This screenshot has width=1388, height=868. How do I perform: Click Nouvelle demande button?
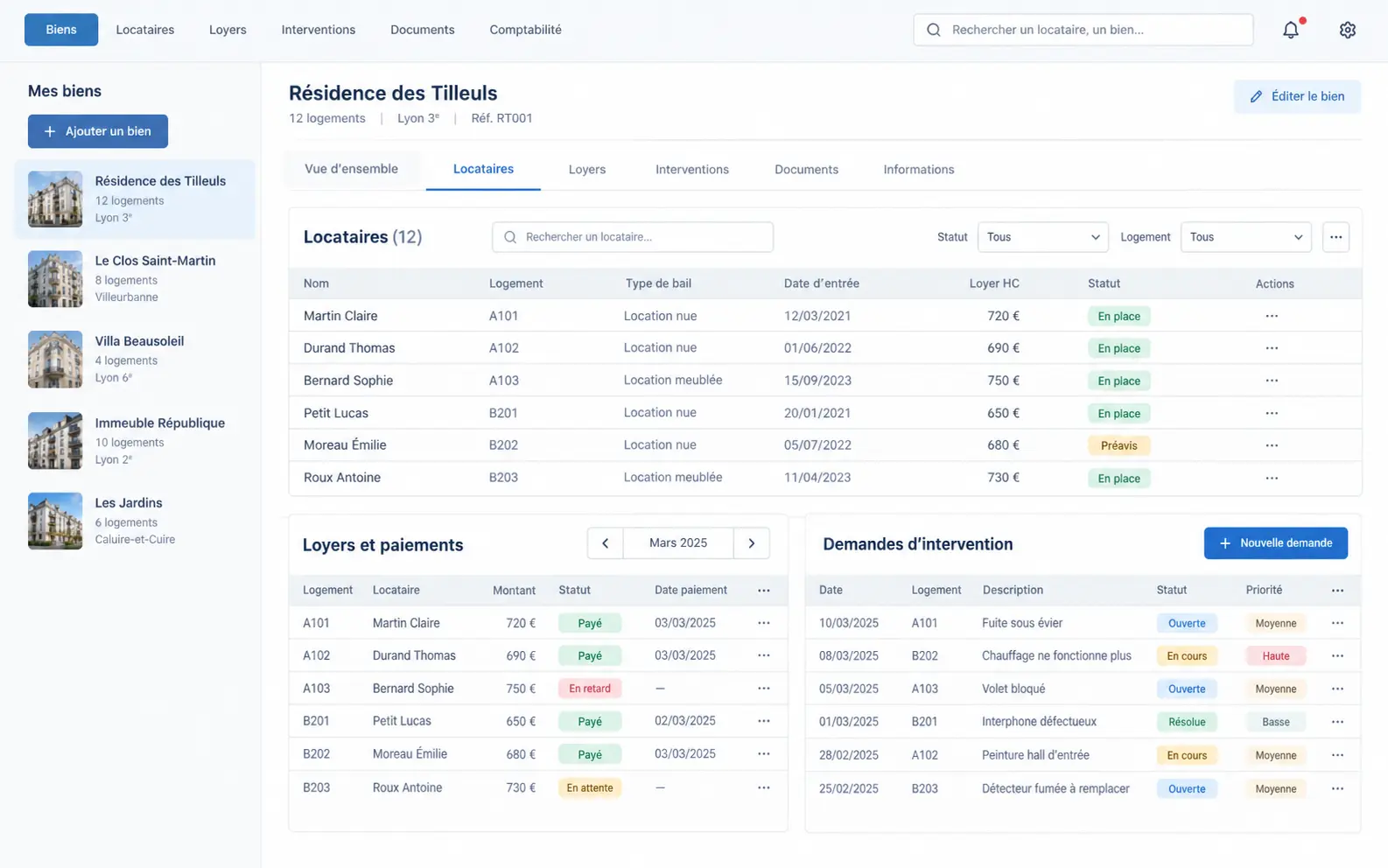coord(1276,543)
